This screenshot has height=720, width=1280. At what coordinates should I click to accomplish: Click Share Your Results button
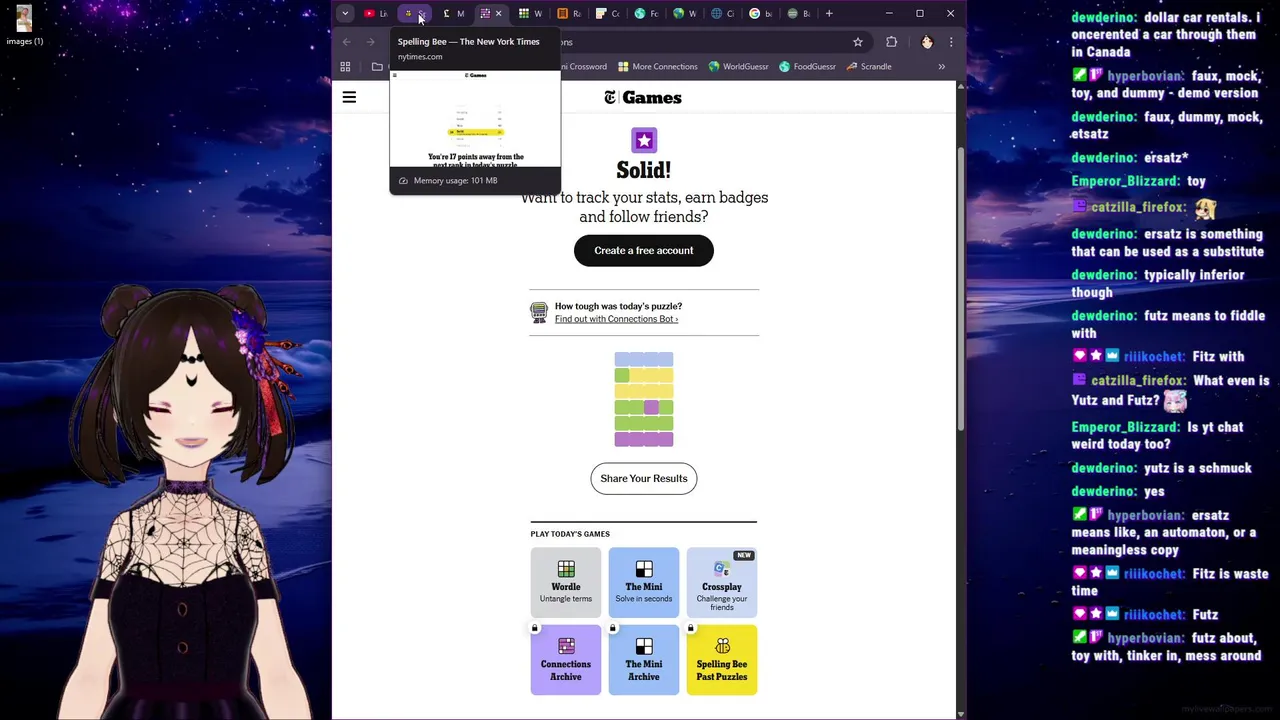pos(644,478)
